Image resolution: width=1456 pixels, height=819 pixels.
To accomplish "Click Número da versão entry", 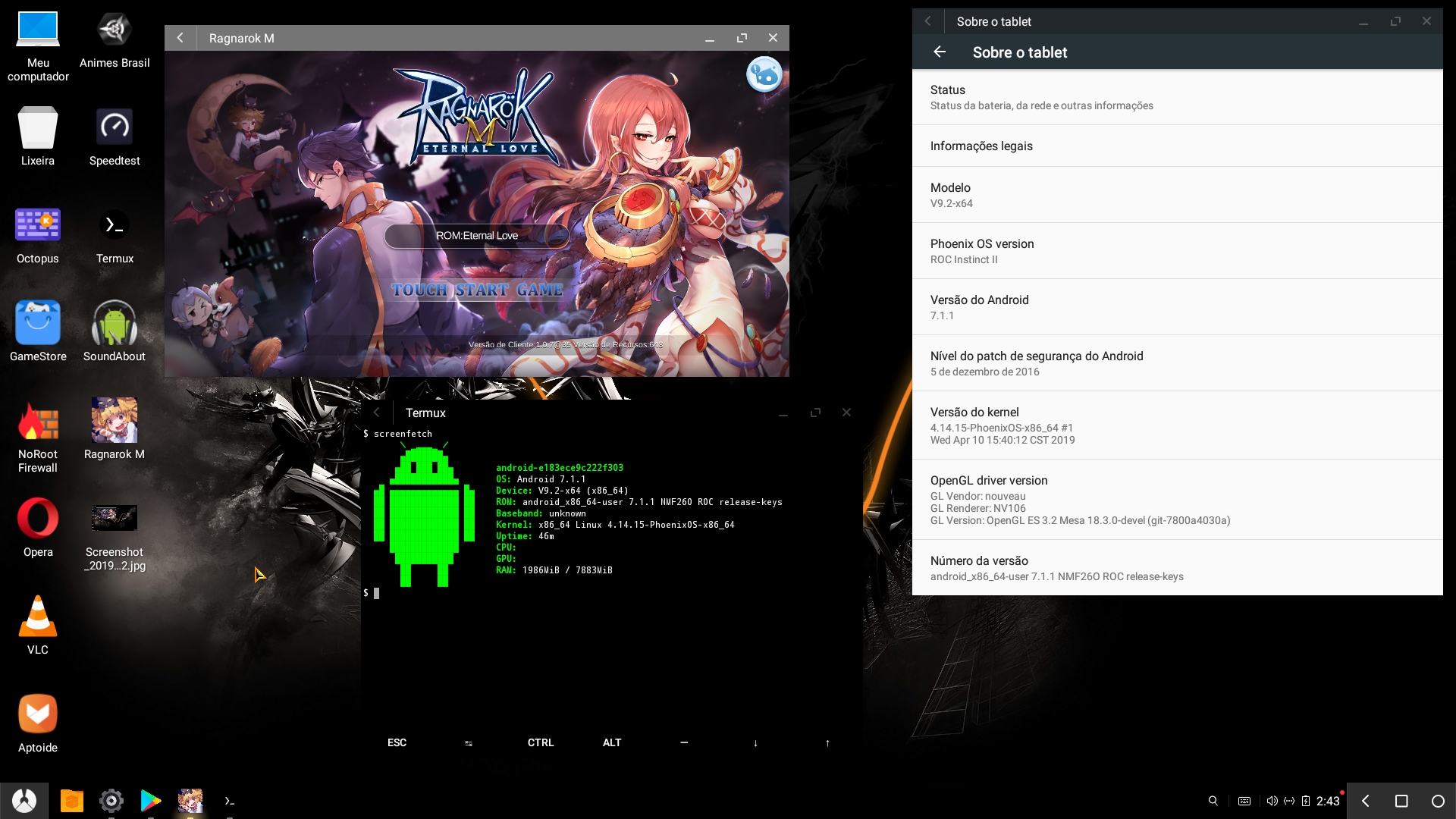I will [1177, 568].
